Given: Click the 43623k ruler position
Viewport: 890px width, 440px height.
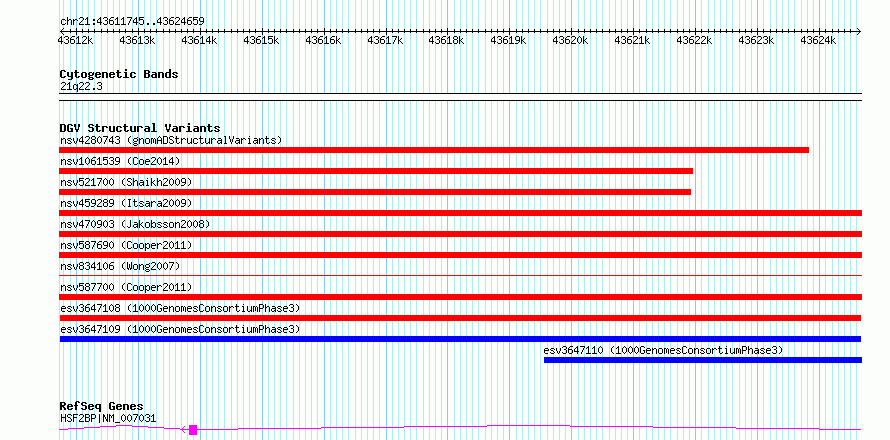Looking at the screenshot, I should click(x=756, y=40).
